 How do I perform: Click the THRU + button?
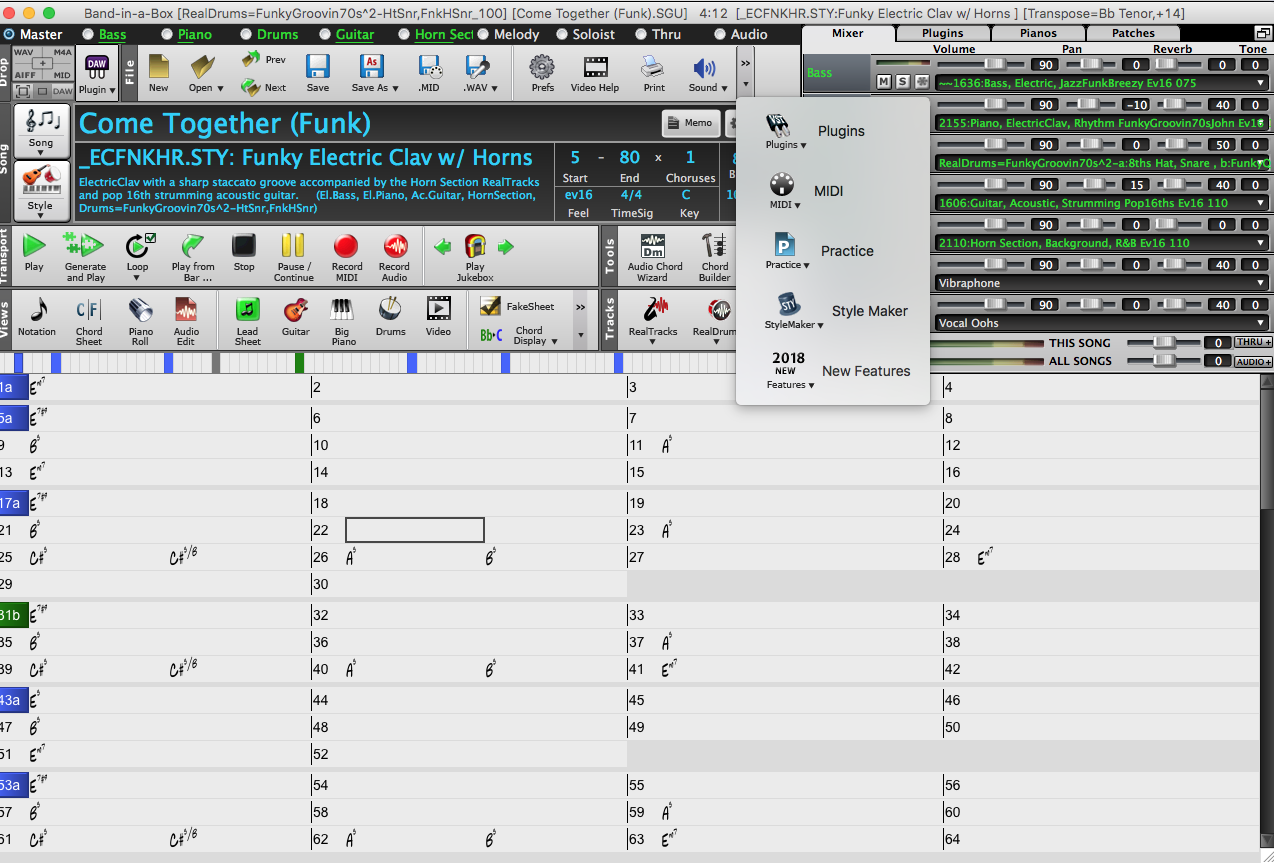[1253, 342]
